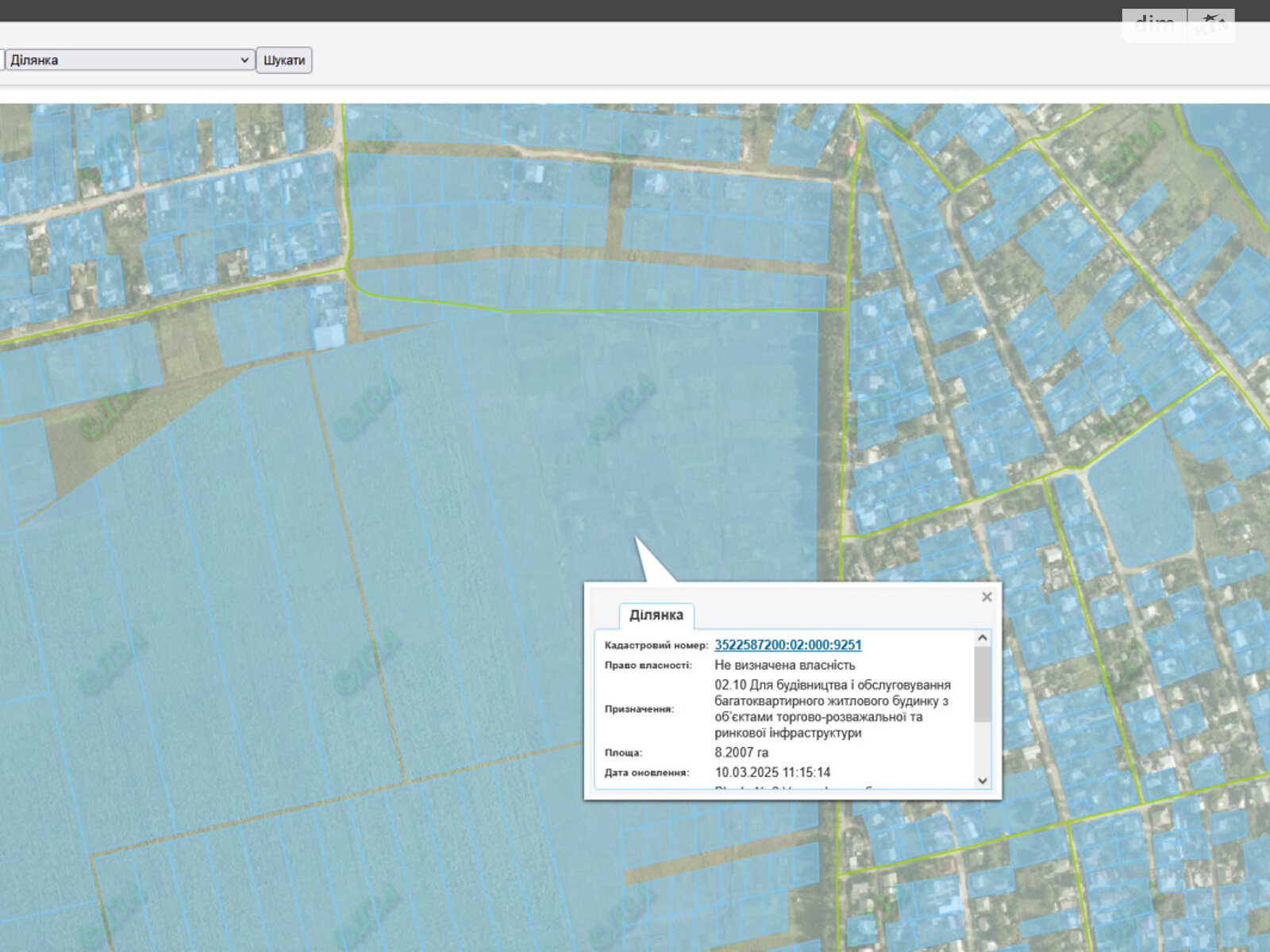Image resolution: width=1270 pixels, height=952 pixels.
Task: Click the area value 8.2007 га
Action: (741, 752)
